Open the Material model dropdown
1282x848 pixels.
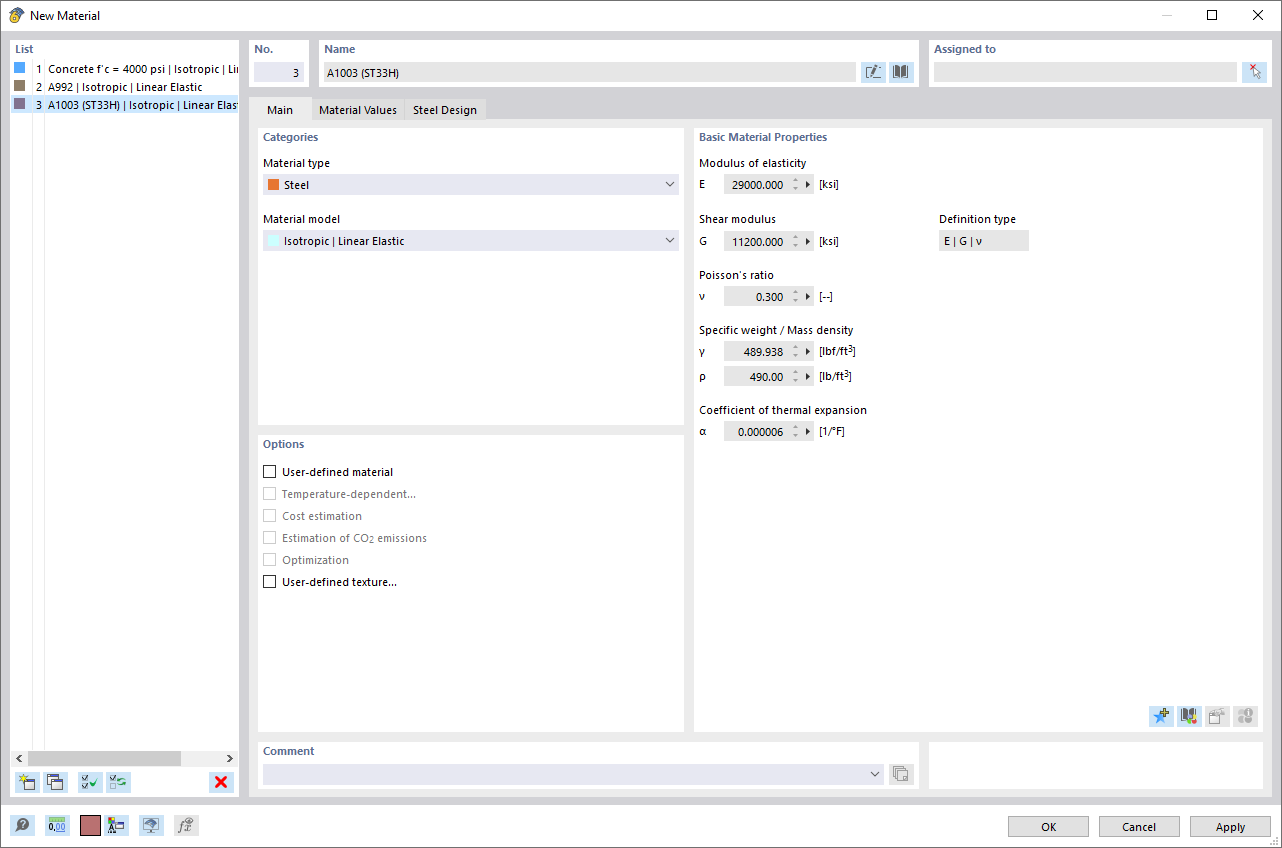(x=669, y=240)
